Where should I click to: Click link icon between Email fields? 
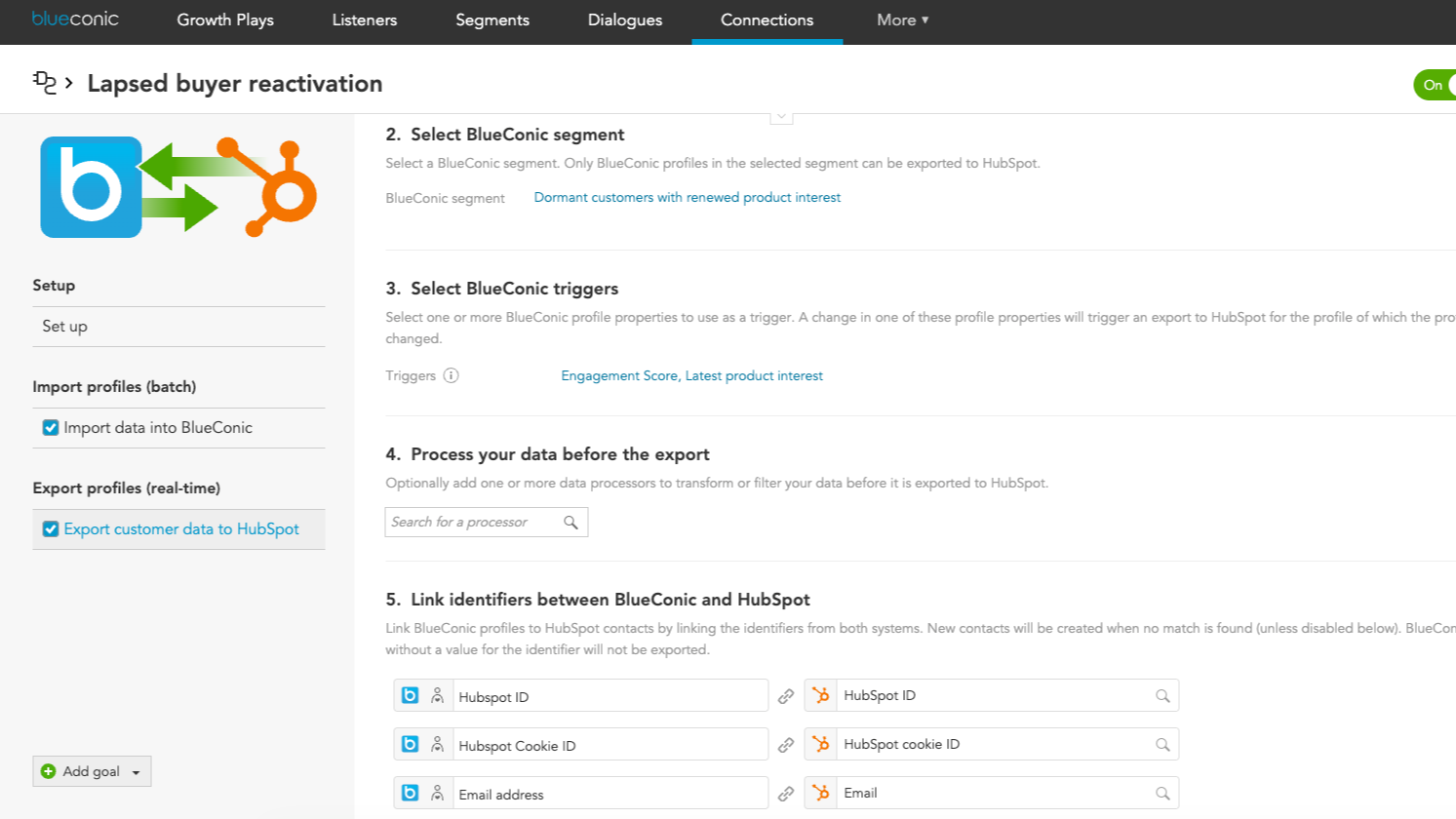click(786, 794)
